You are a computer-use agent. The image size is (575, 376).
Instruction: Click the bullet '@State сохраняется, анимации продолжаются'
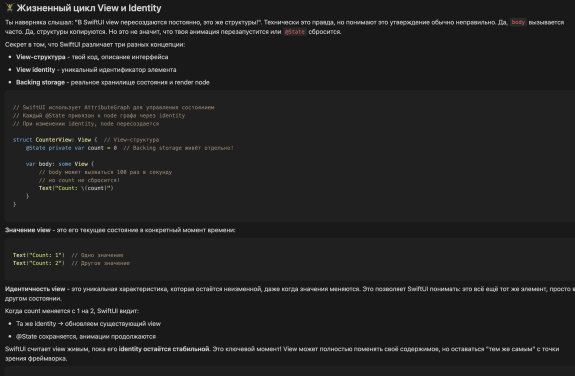pos(86,336)
